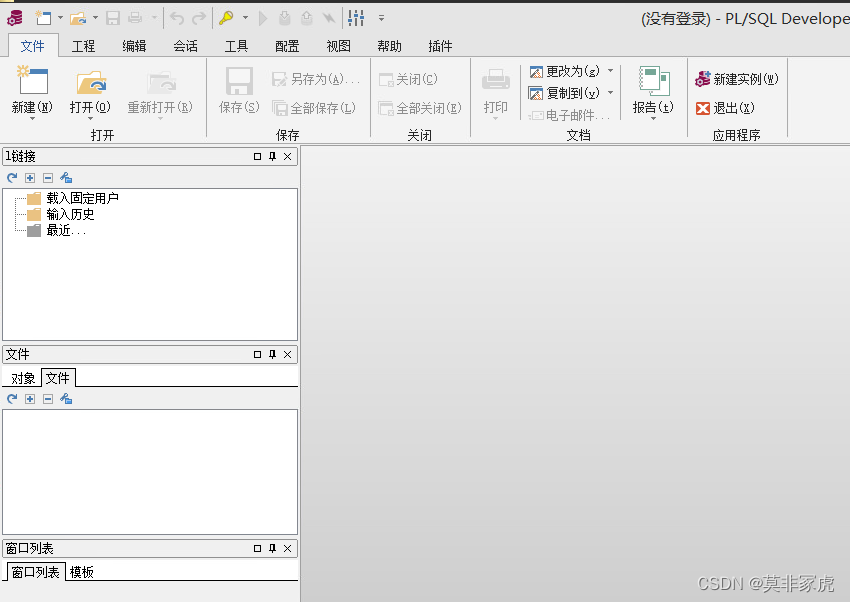The width and height of the screenshot is (850, 602).
Task: Click the expand-all plus icon in 链接 panel
Action: point(30,178)
